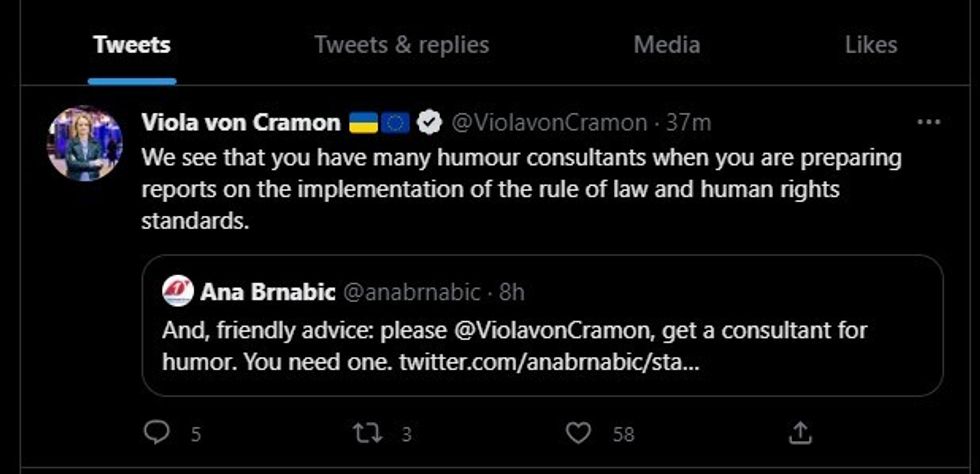Select the Media tab

(667, 45)
